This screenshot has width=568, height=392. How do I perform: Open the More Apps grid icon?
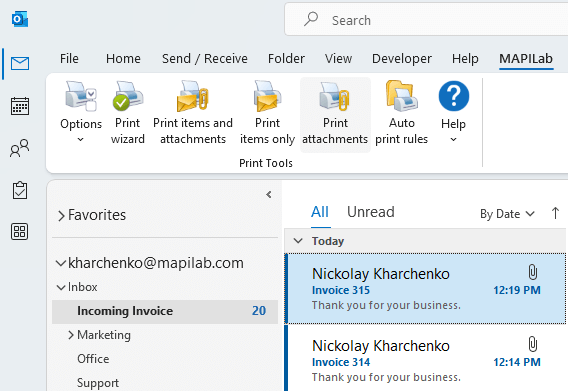click(x=20, y=232)
